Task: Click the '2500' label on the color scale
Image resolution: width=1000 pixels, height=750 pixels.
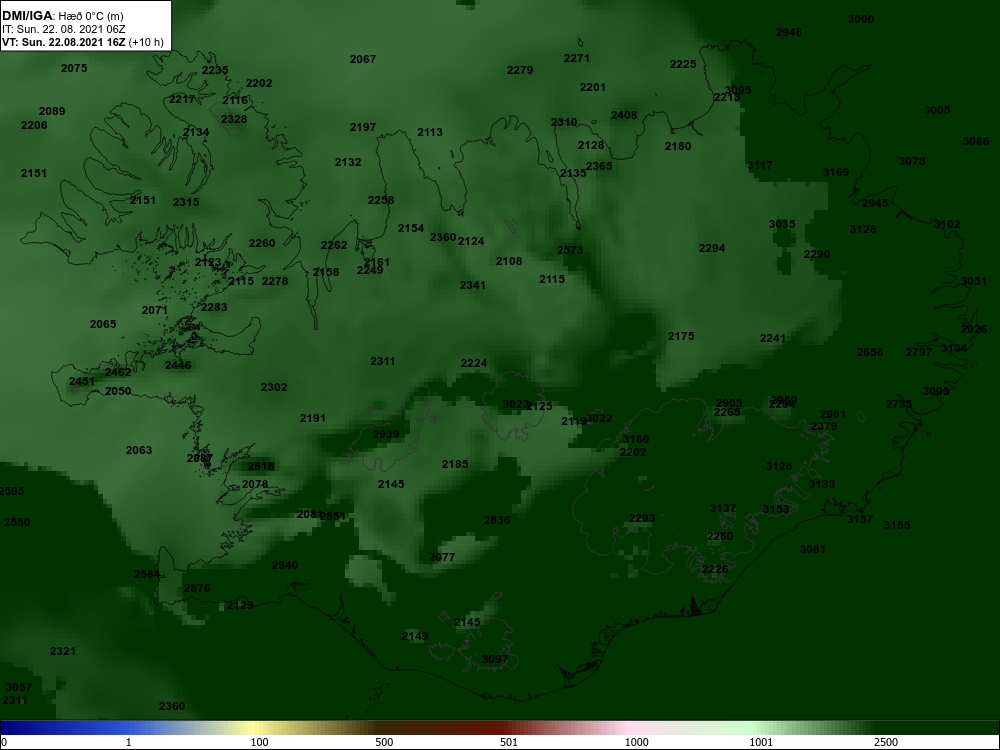Action: click(886, 742)
